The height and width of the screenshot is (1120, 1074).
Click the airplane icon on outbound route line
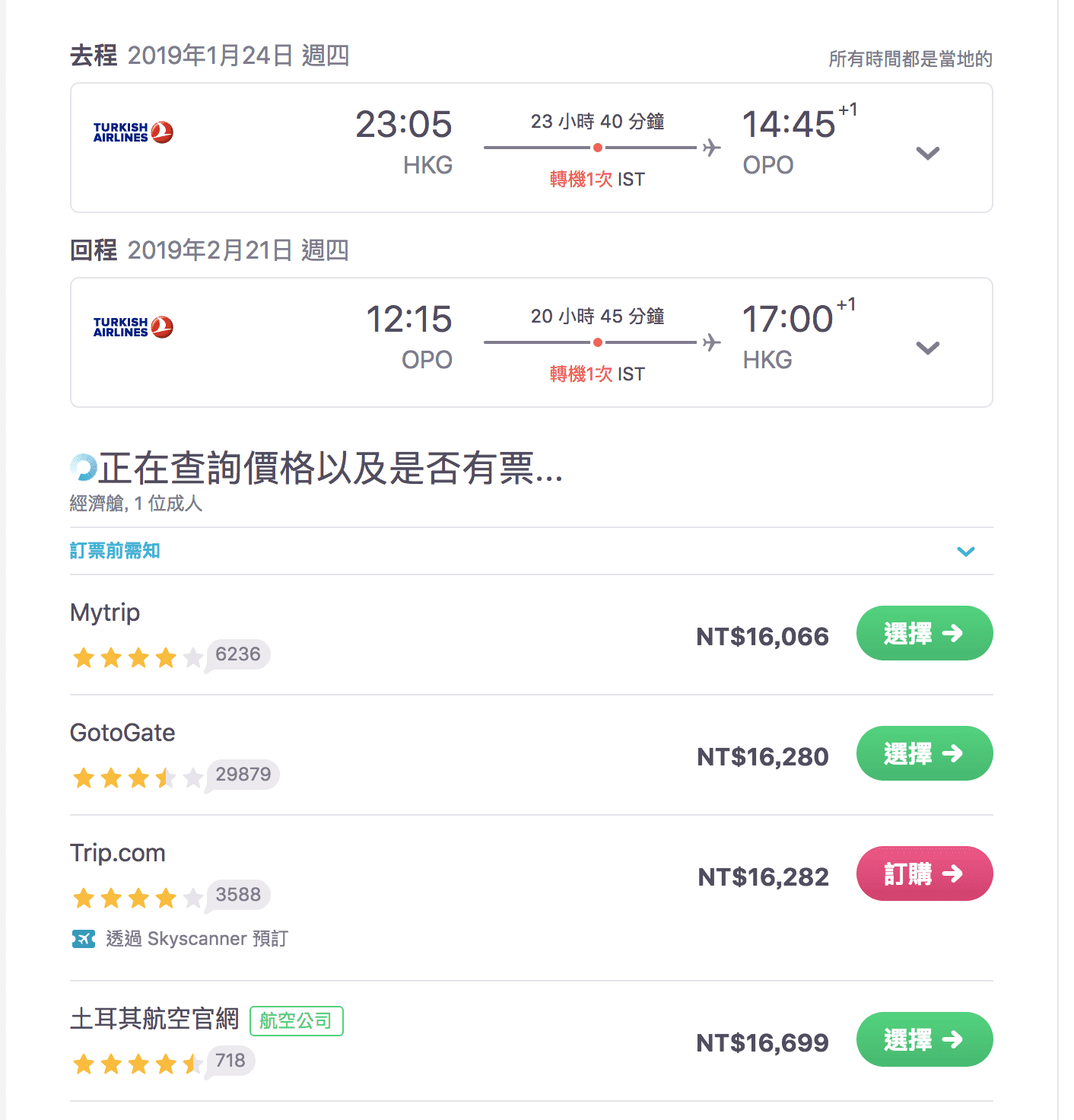click(711, 147)
